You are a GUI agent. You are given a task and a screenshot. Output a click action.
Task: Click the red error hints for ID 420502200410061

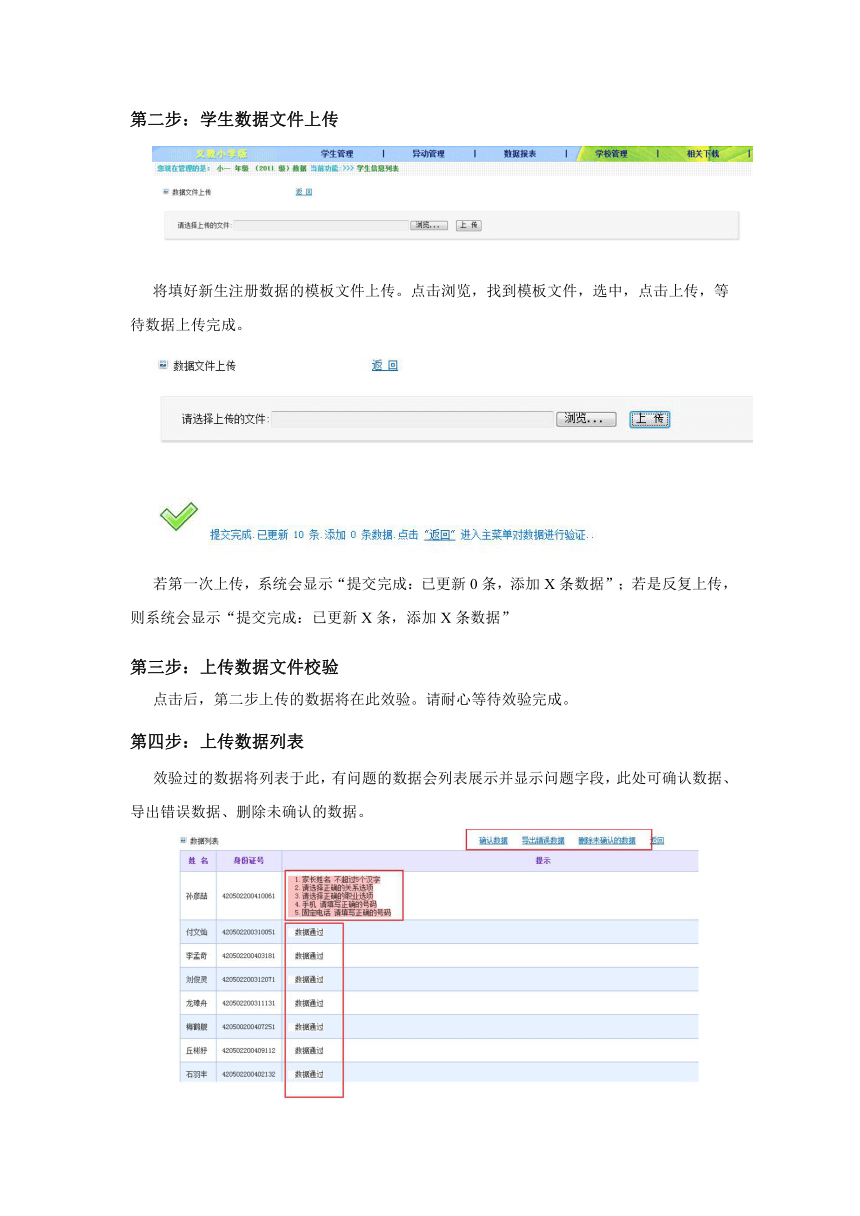(342, 896)
